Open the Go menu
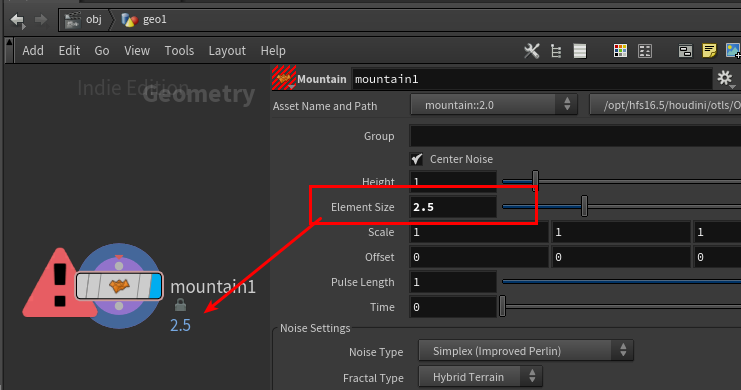The height and width of the screenshot is (390, 741). click(102, 51)
